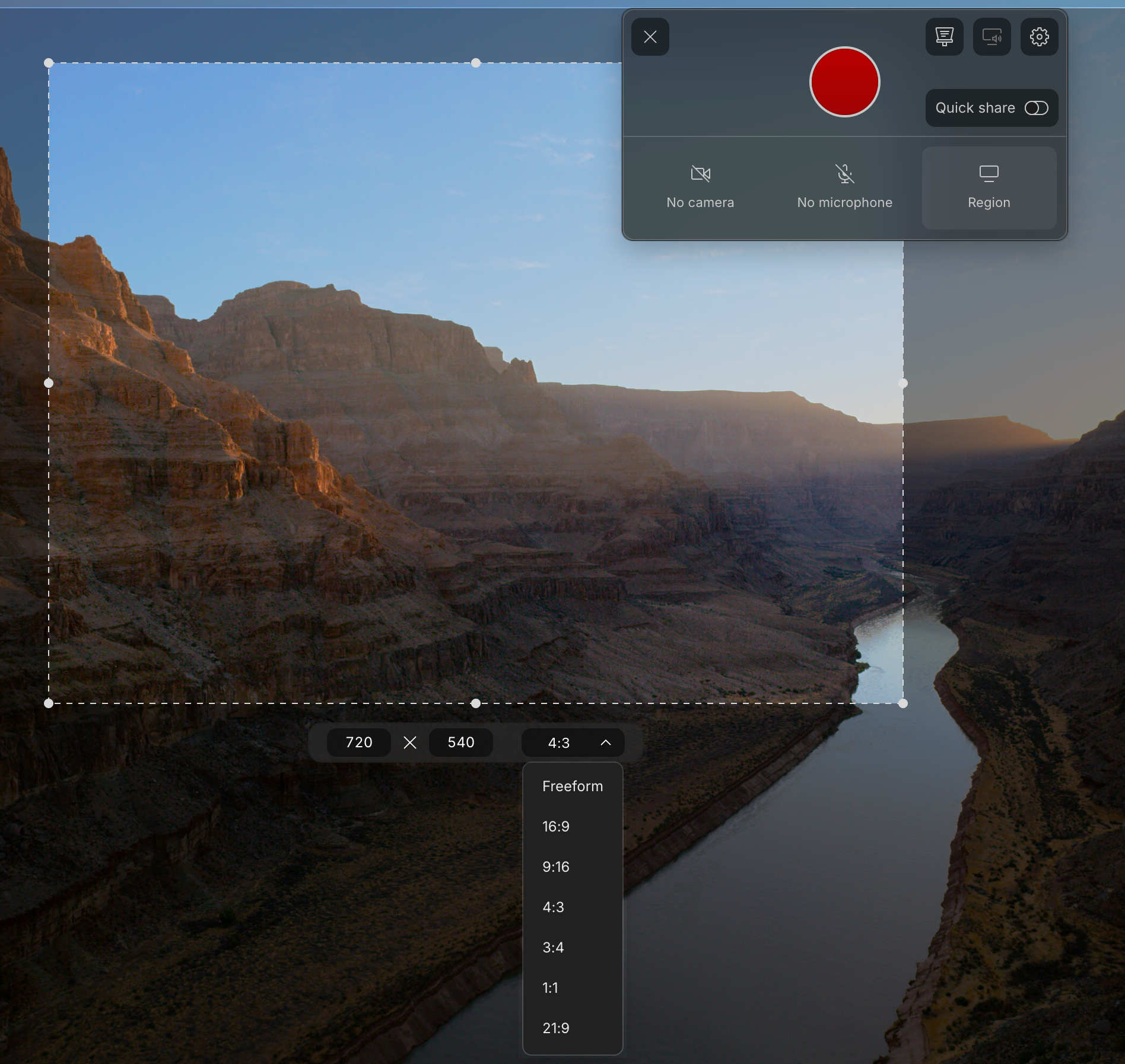Close the recording panel with the X button
Image resolution: width=1125 pixels, height=1064 pixels.
pos(650,37)
